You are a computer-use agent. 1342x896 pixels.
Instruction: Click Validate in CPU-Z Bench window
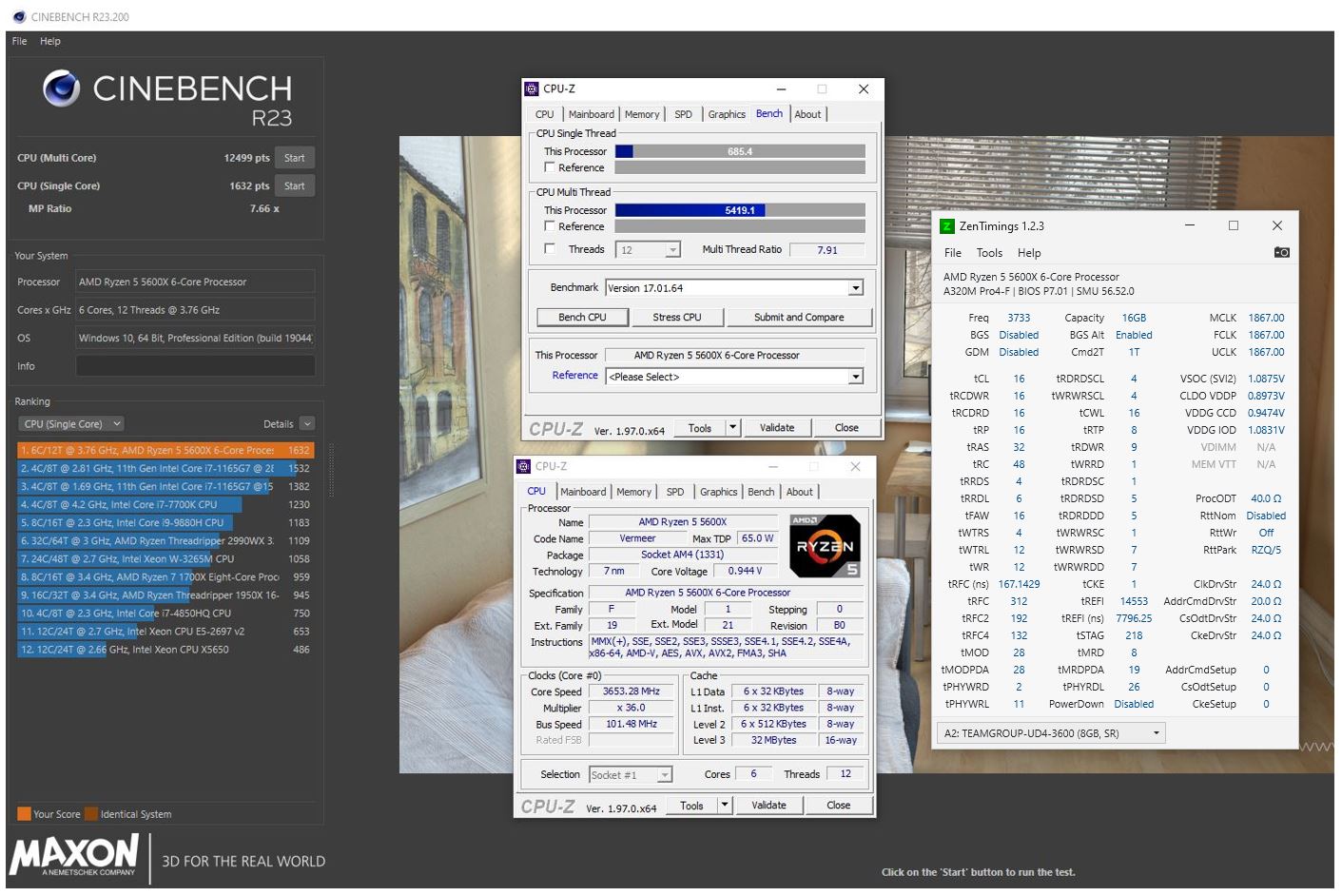777,428
